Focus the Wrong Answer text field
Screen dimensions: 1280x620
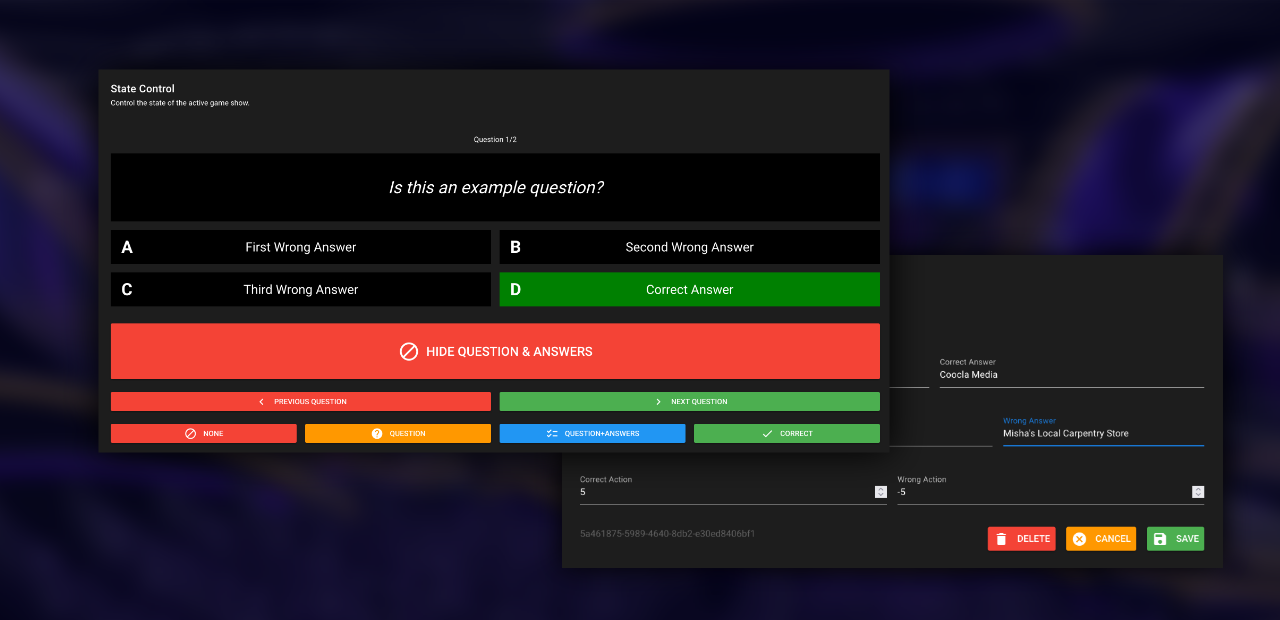(1100, 434)
